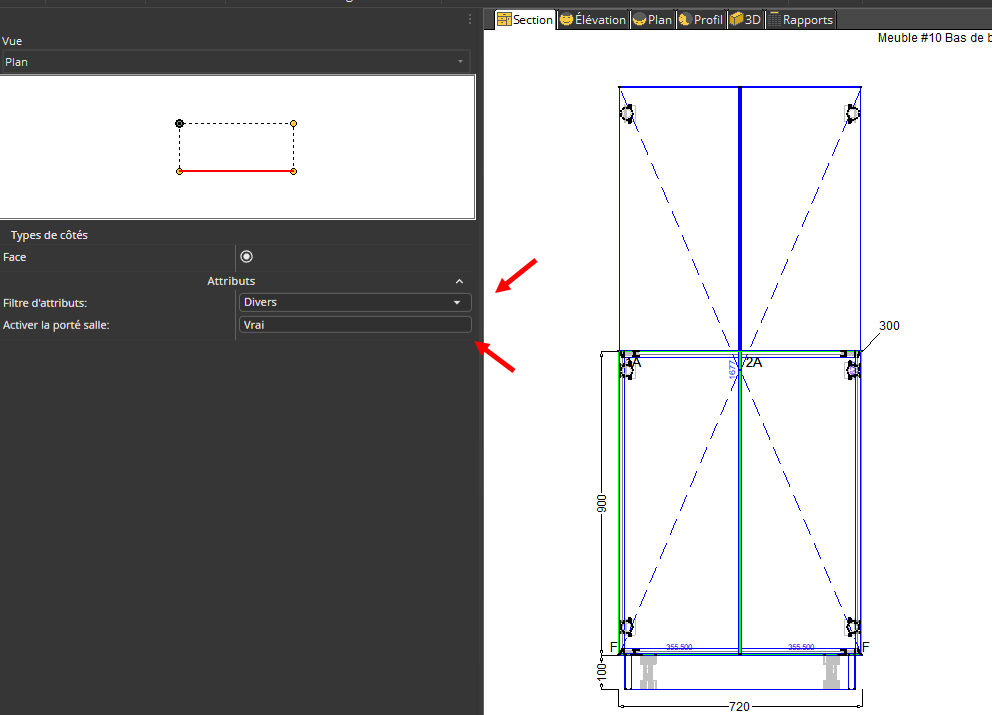Click the top-left hinge in the drawing
Image resolution: width=992 pixels, height=715 pixels.
point(627,114)
